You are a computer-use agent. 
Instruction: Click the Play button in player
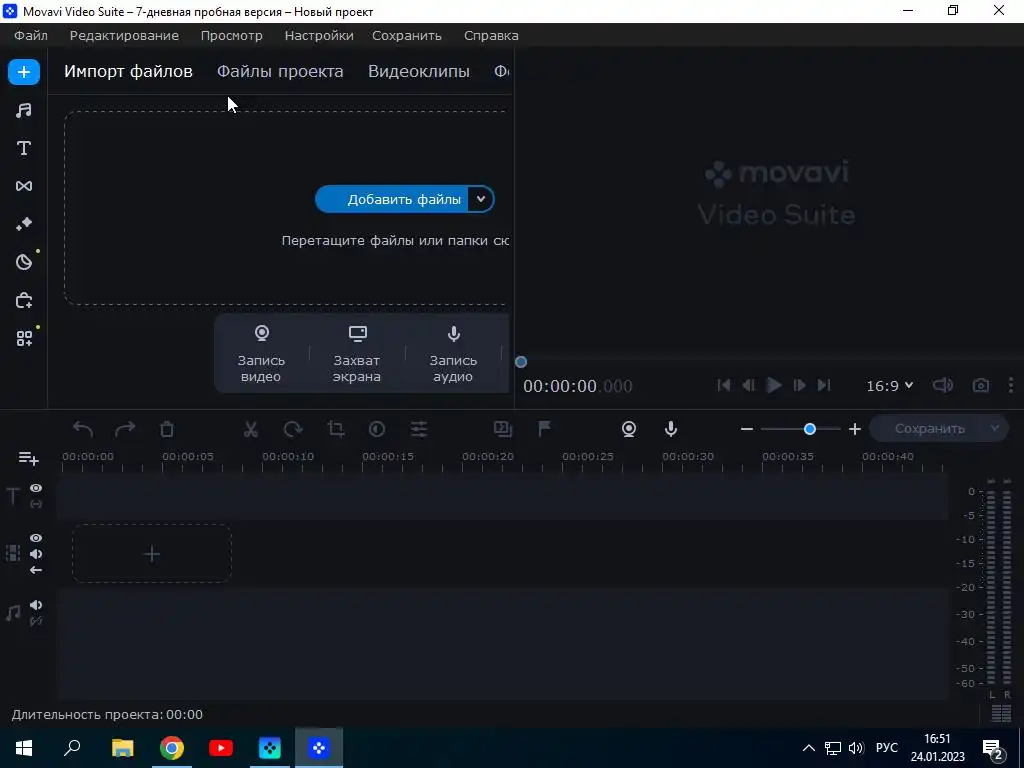tap(774, 385)
